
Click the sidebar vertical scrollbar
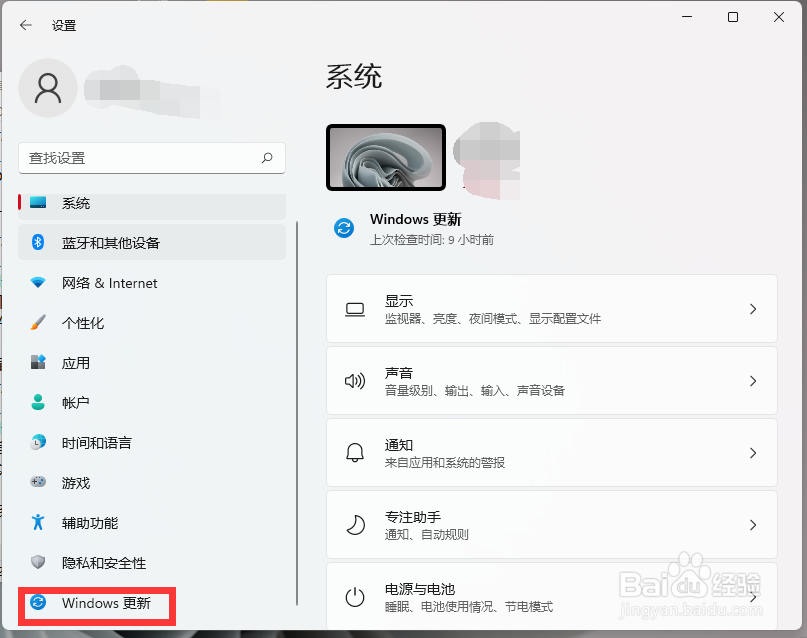pyautogui.click(x=297, y=414)
